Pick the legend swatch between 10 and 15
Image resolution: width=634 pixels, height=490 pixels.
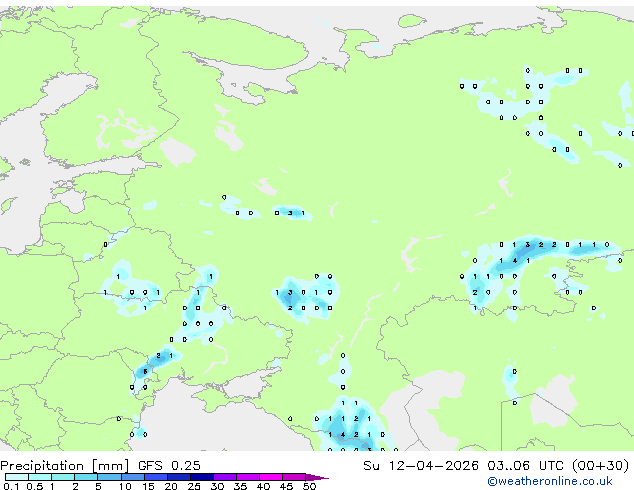[132, 477]
